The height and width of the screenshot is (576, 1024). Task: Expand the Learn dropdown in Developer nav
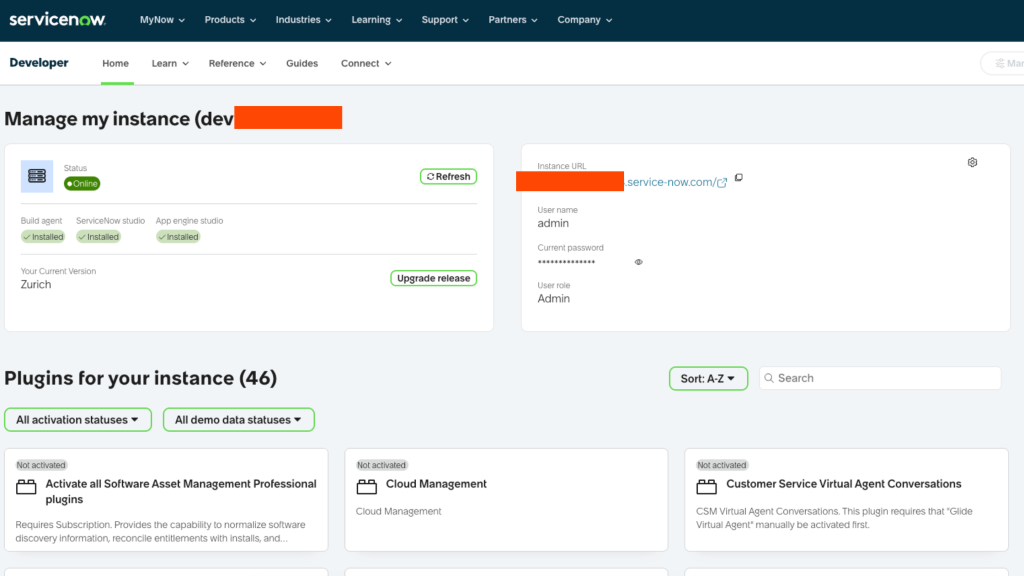click(170, 63)
